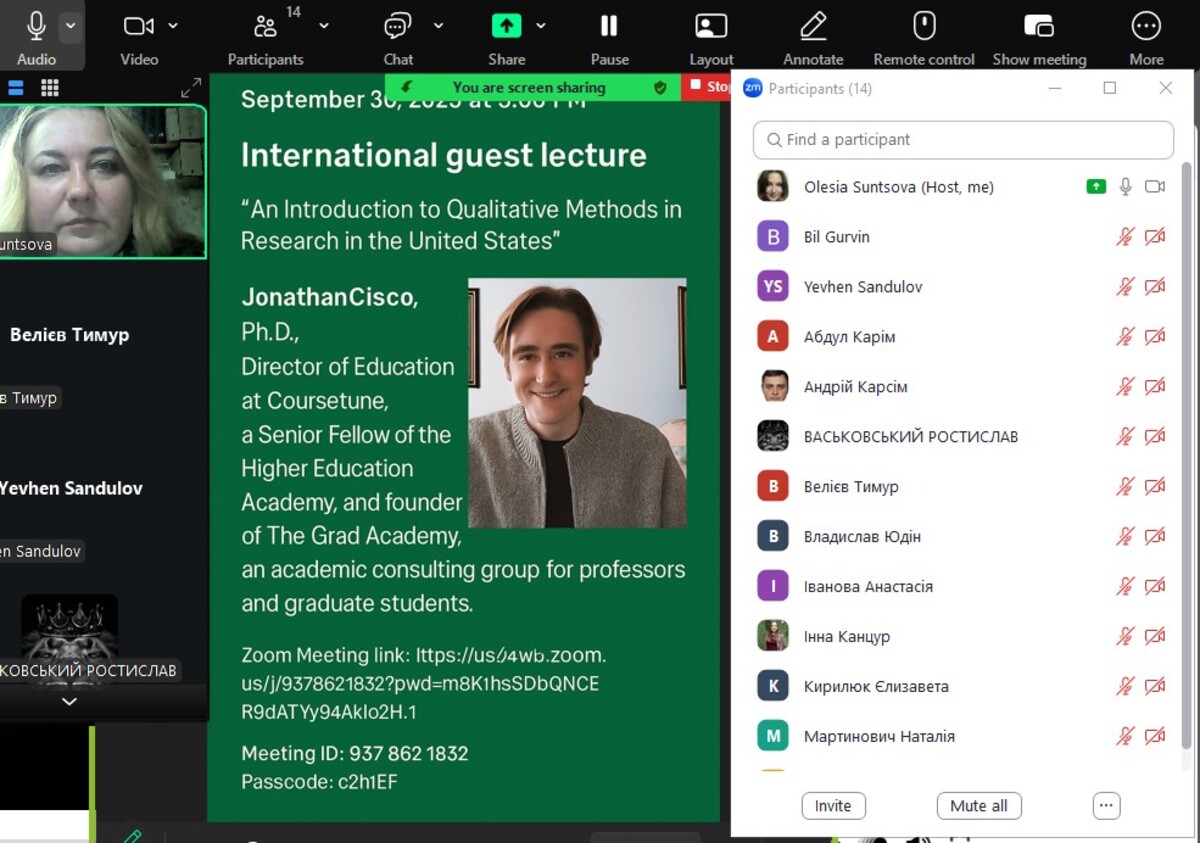Expand more video tiles with down chevron

tap(69, 702)
